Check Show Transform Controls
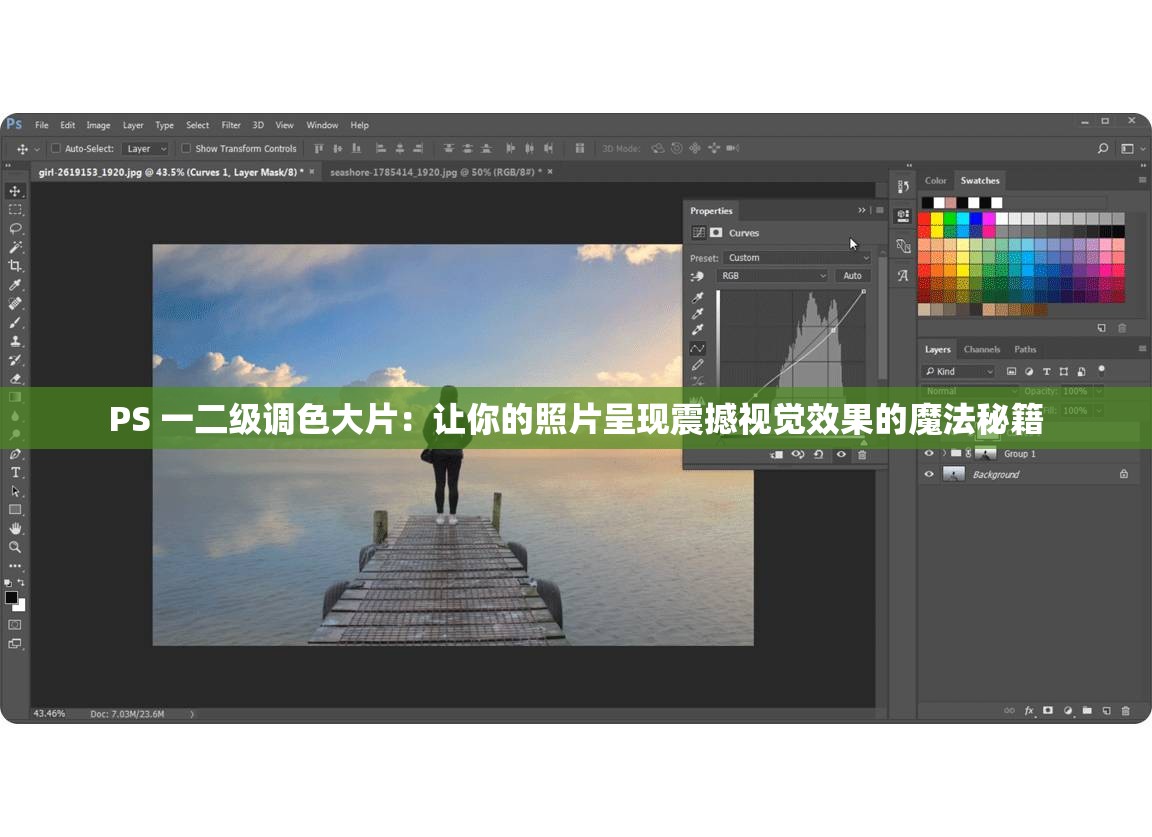The image size is (1152, 837). (186, 149)
